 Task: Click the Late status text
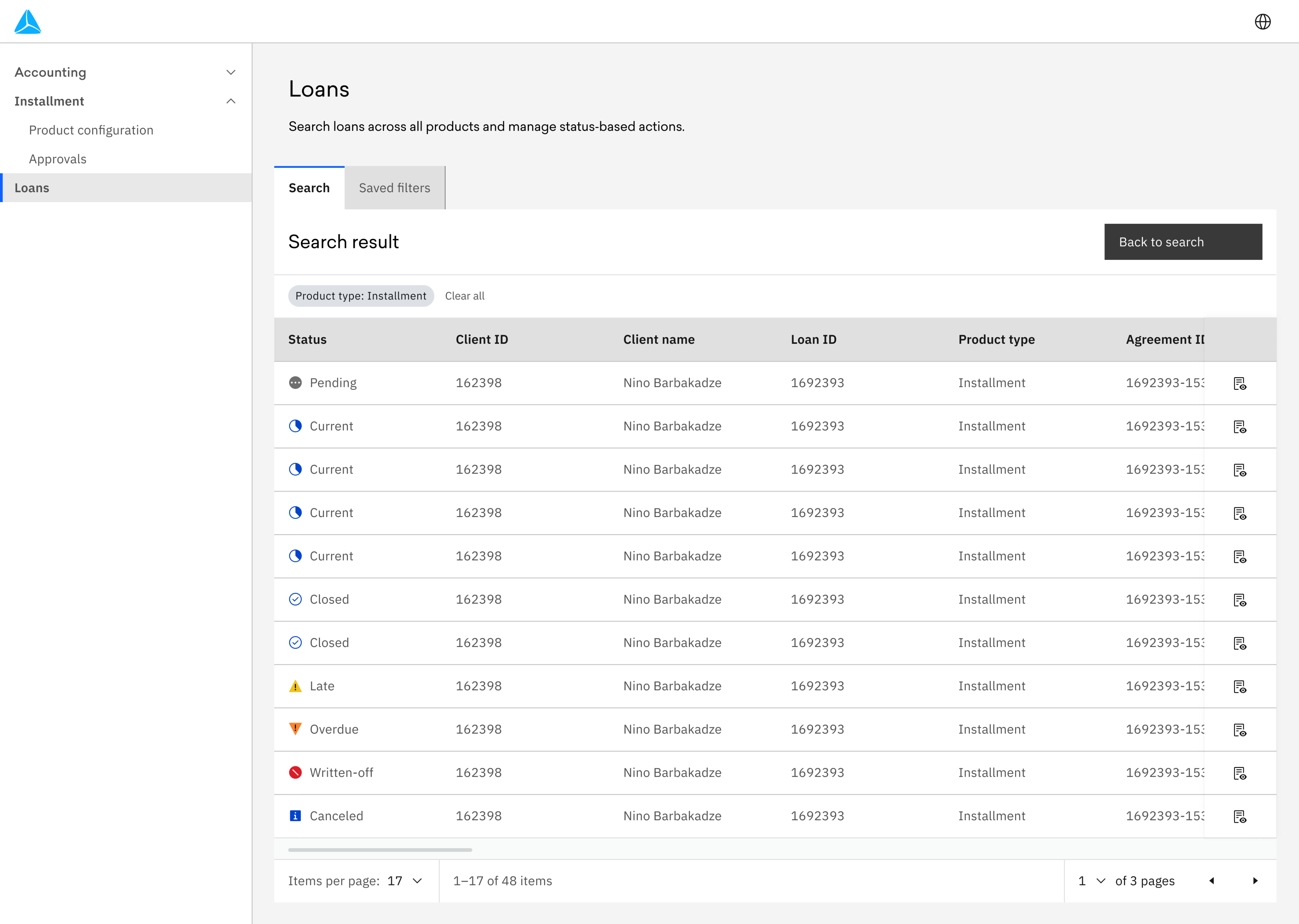pyautogui.click(x=322, y=686)
